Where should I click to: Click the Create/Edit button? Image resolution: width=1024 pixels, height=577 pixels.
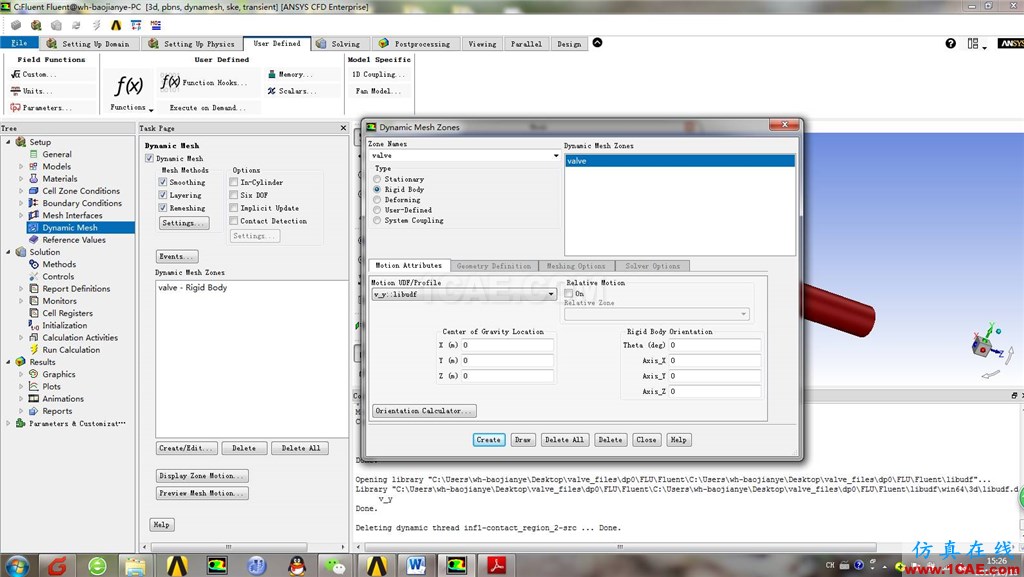186,448
